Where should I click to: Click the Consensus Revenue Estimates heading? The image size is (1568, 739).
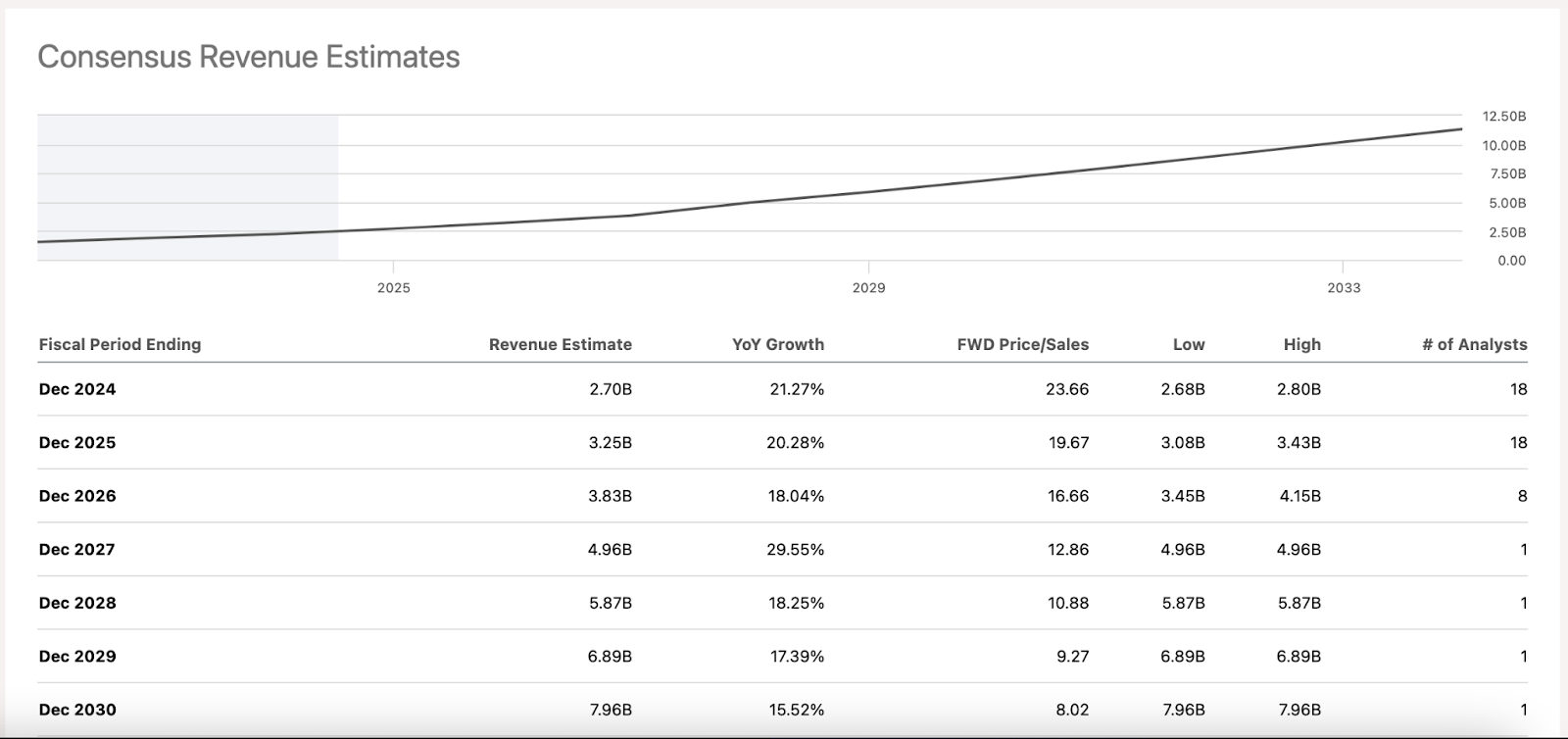[249, 57]
